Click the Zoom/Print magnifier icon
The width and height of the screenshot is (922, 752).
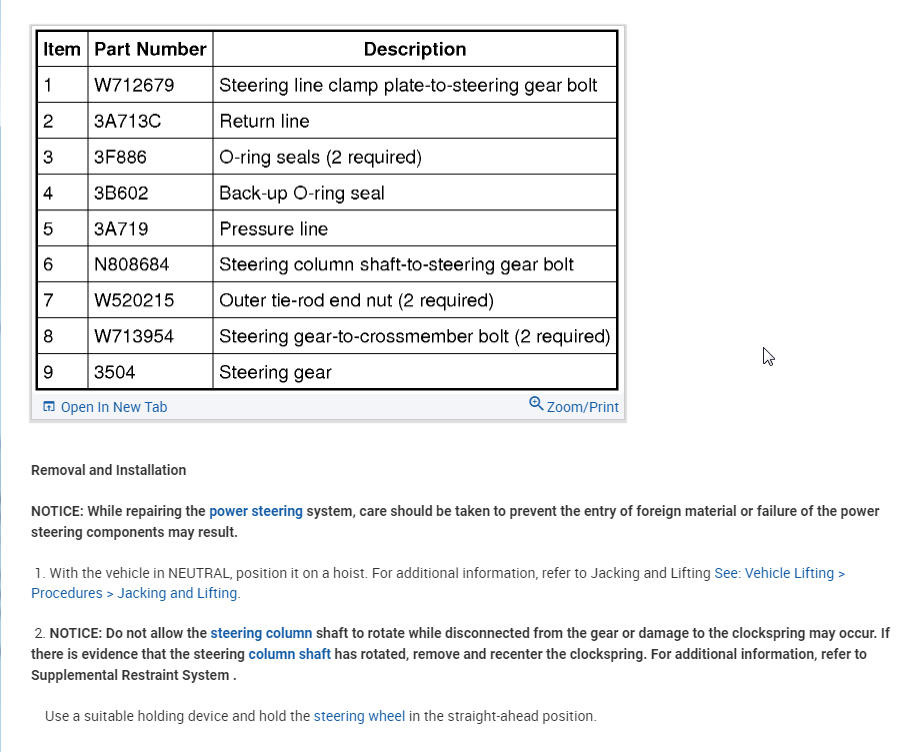[x=536, y=403]
